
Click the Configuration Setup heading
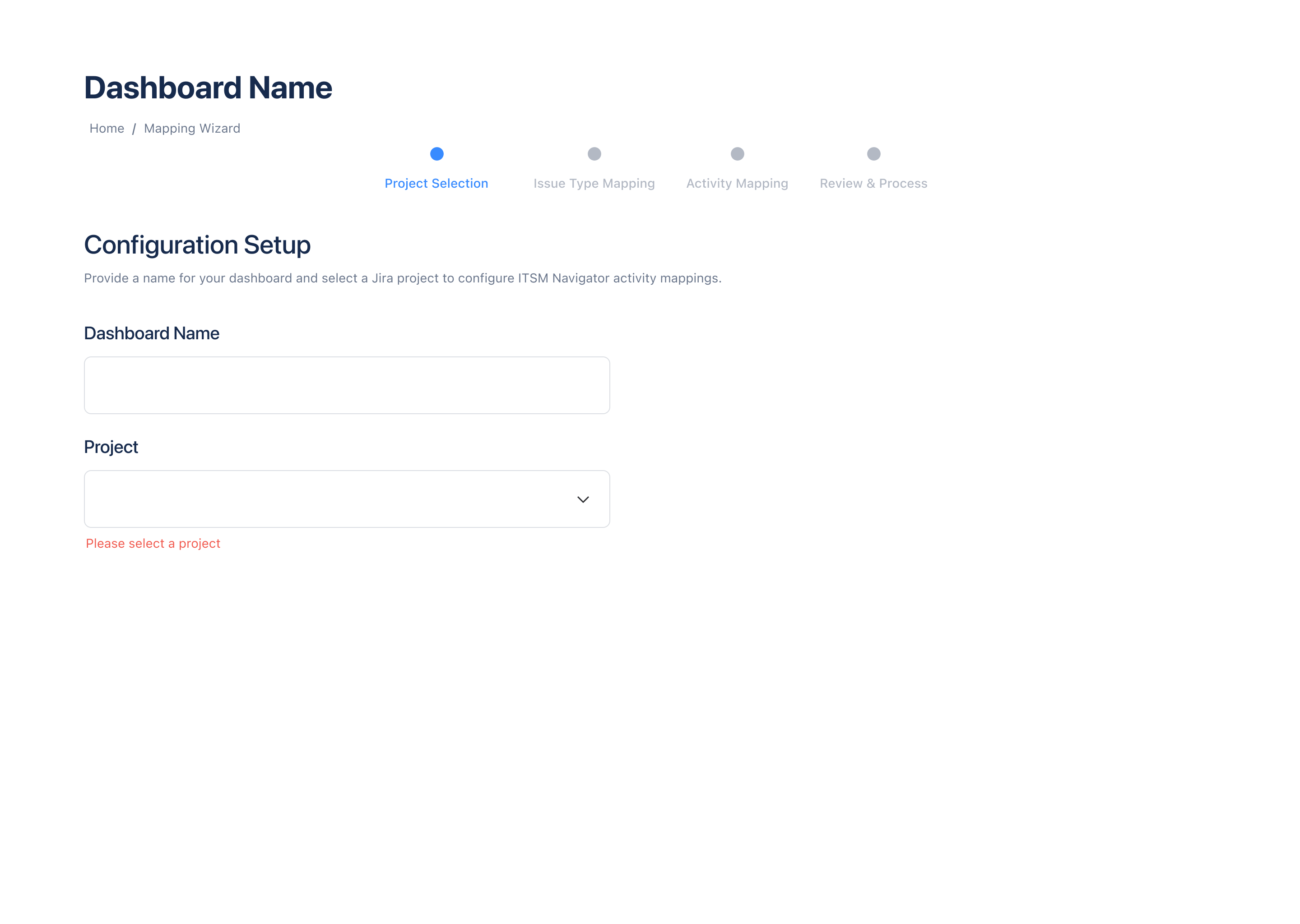coord(197,245)
